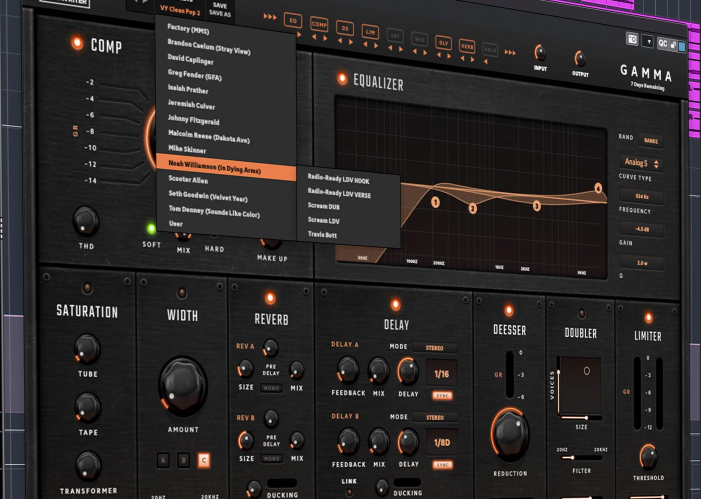Click the VERB chain slot icon
Viewport: 701px width, 499px height.
[x=467, y=46]
